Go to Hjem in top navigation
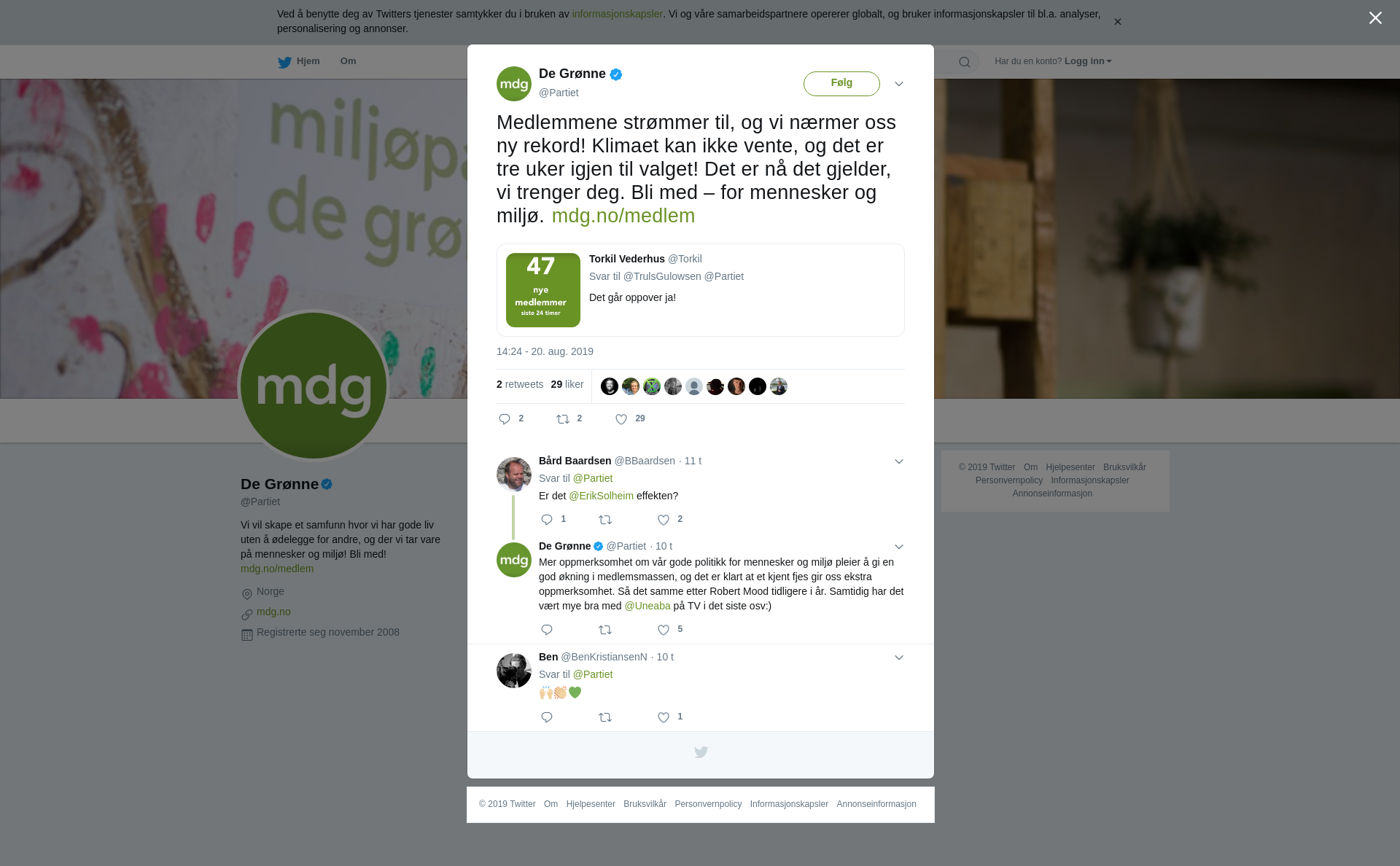 click(299, 61)
